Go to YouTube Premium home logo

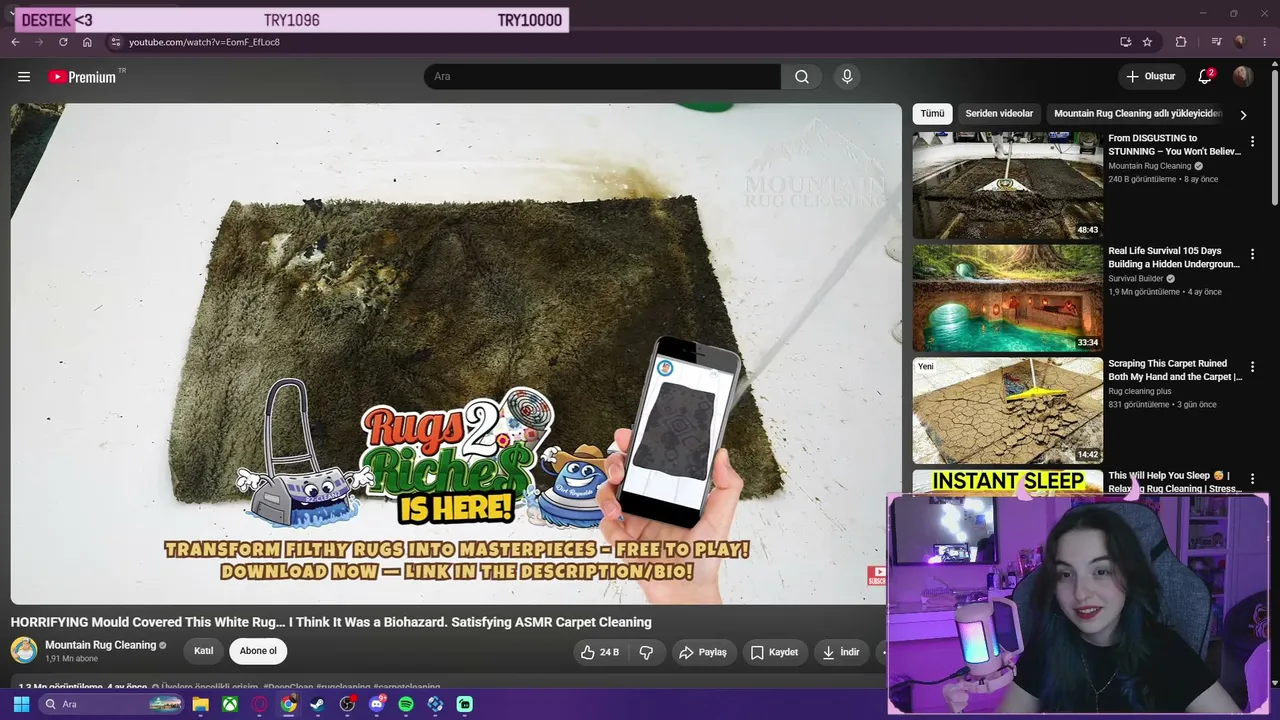pos(82,77)
